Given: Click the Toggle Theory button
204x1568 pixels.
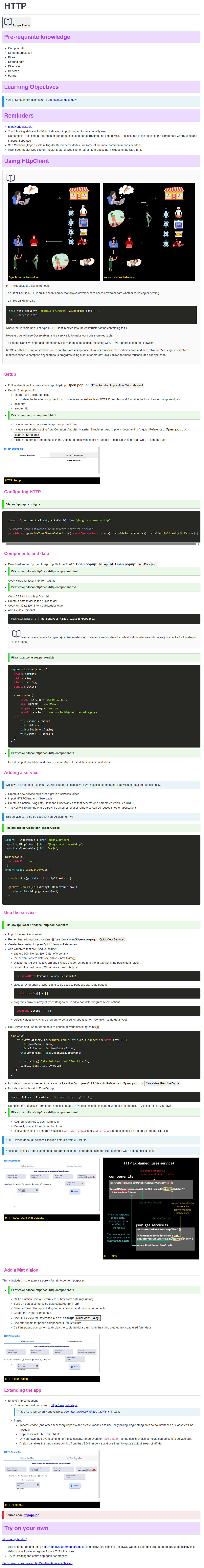Looking at the screenshot, I should 17,23.
